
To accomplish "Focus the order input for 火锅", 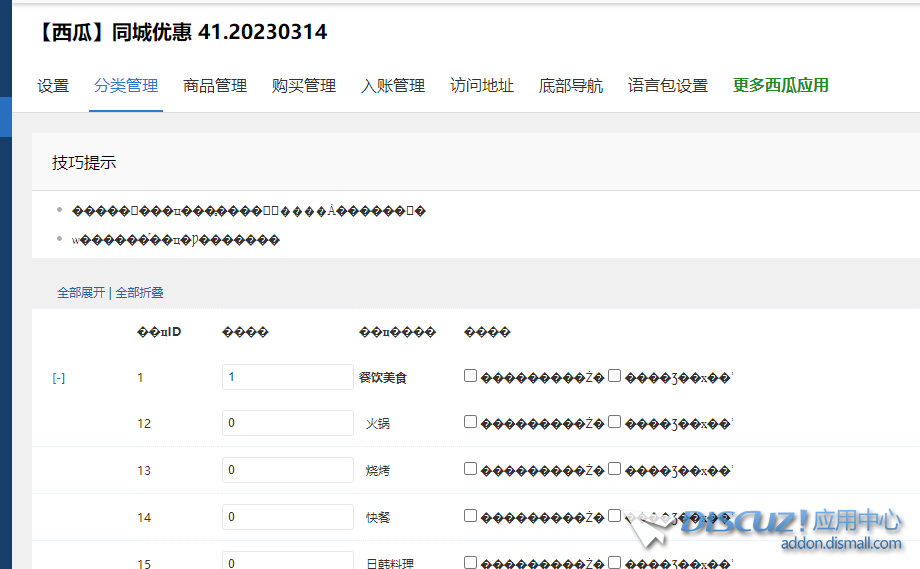I will [288, 423].
